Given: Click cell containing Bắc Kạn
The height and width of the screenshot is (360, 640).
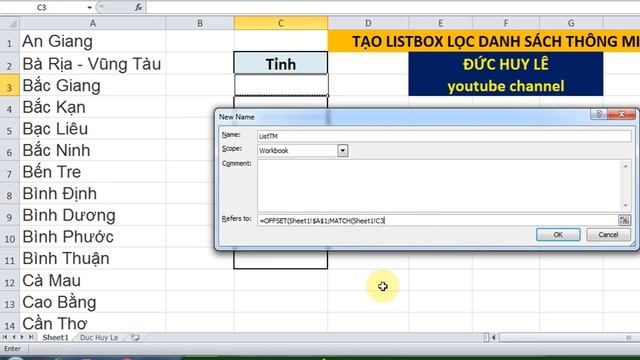Looking at the screenshot, I should 93,107.
